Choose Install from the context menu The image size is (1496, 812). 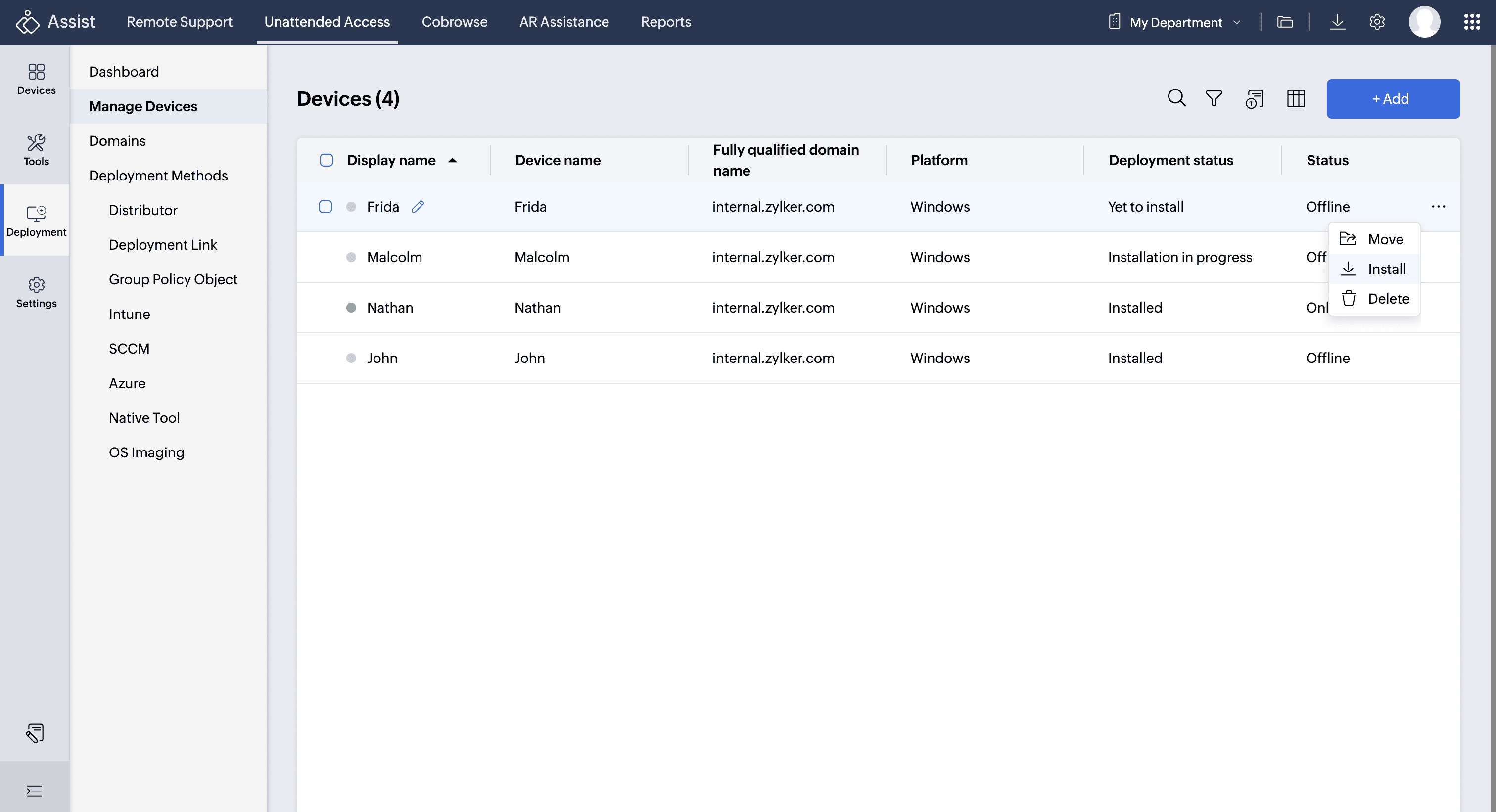(1386, 269)
